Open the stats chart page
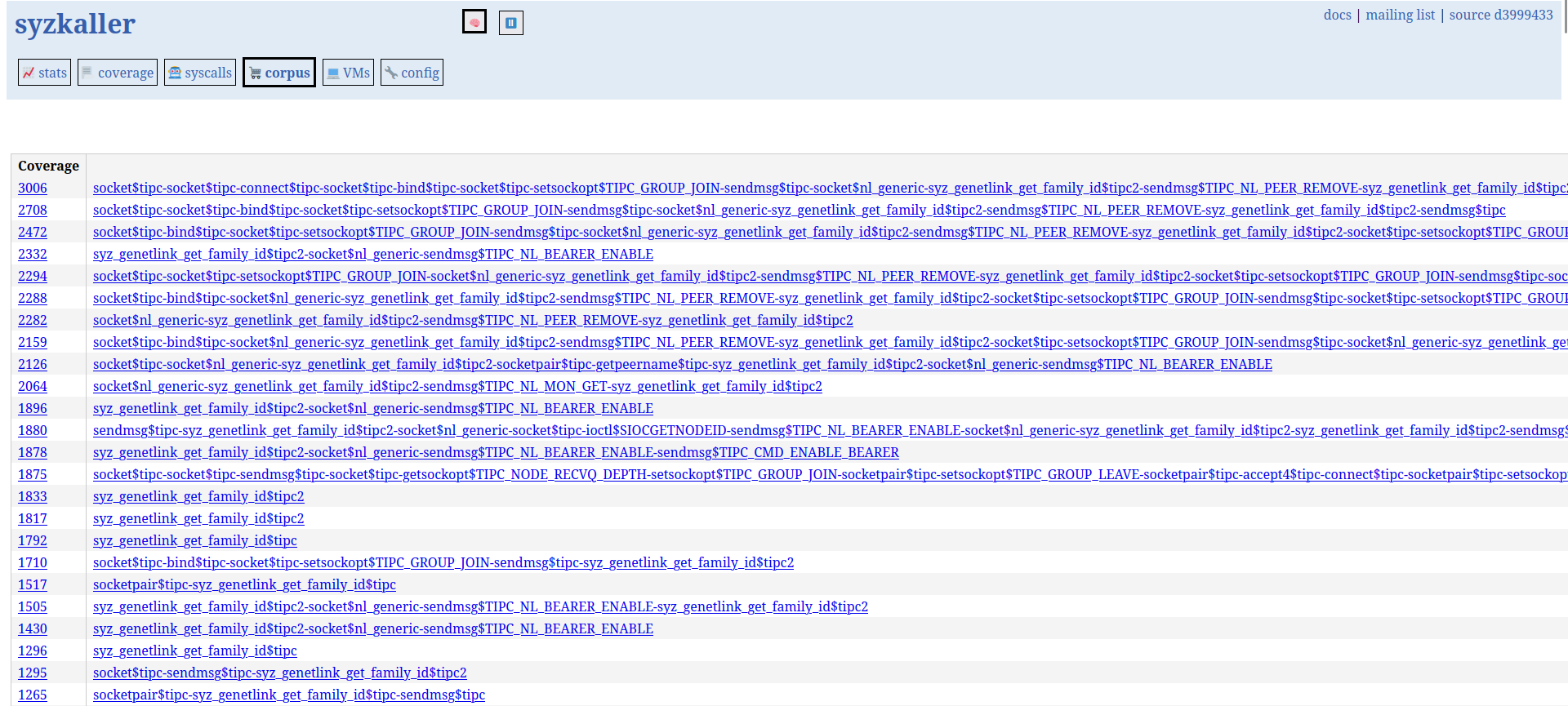 (x=45, y=73)
